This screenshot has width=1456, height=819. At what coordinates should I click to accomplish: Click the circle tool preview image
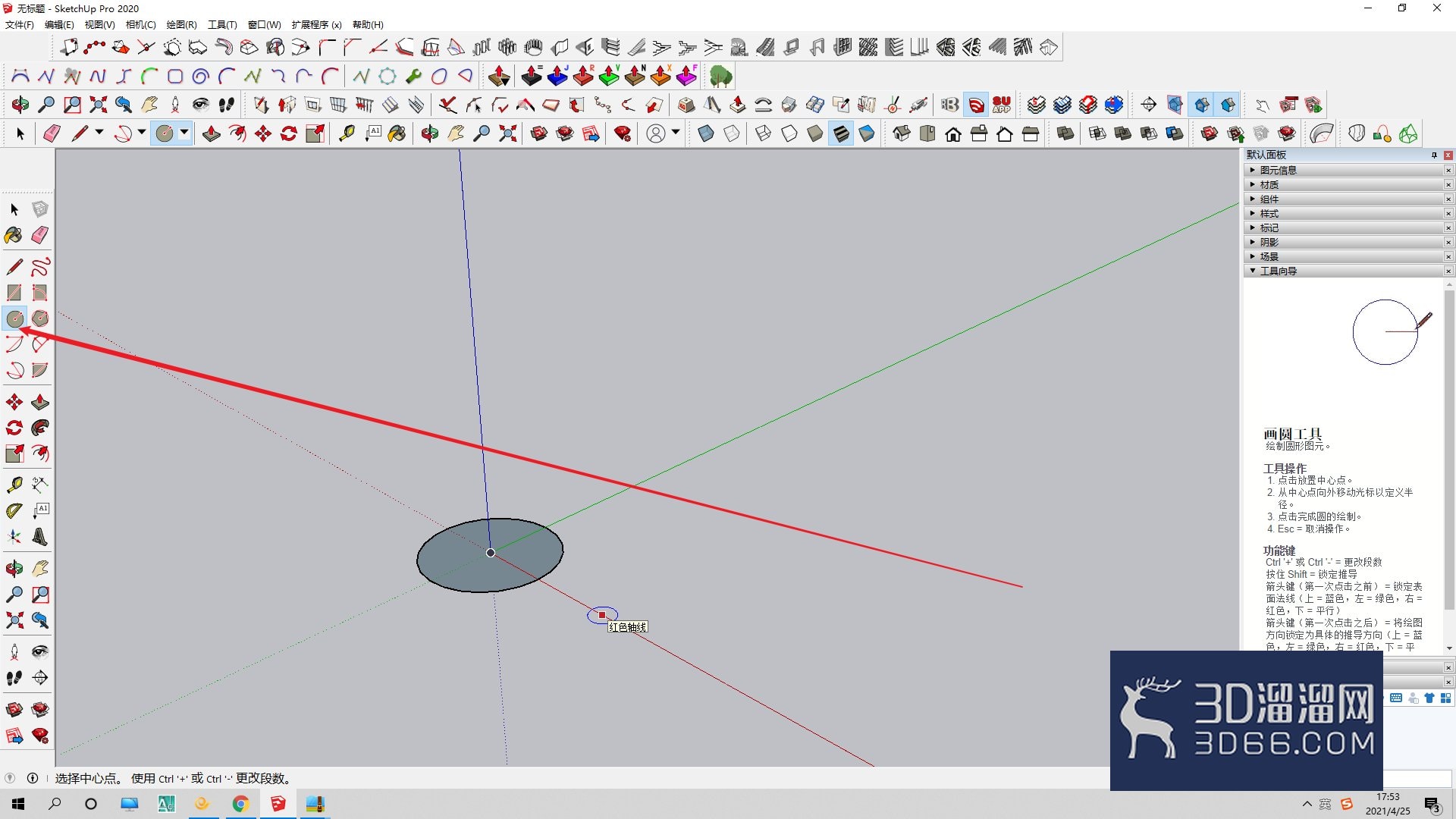coord(1392,332)
